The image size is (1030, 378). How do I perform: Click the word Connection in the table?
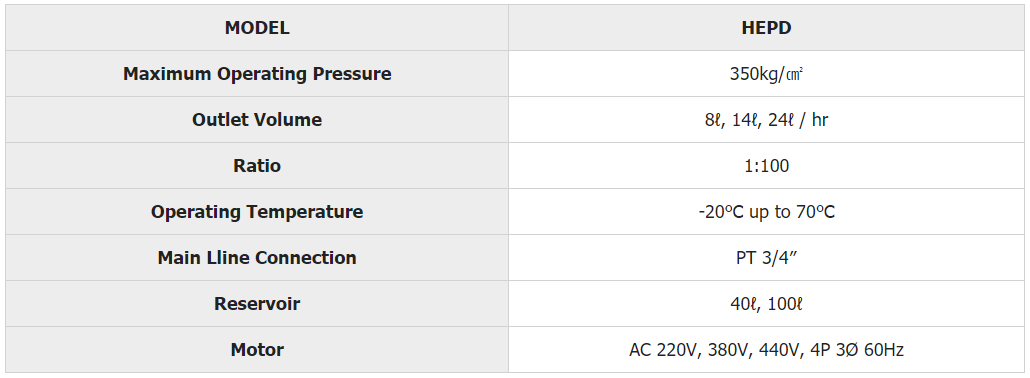(x=305, y=258)
